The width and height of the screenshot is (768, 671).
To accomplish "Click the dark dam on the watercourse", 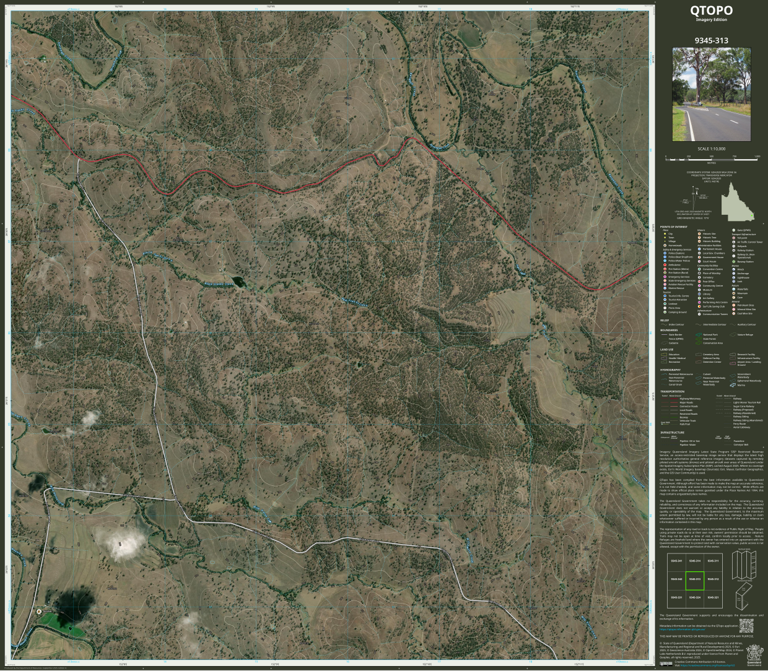I will coord(238,282).
